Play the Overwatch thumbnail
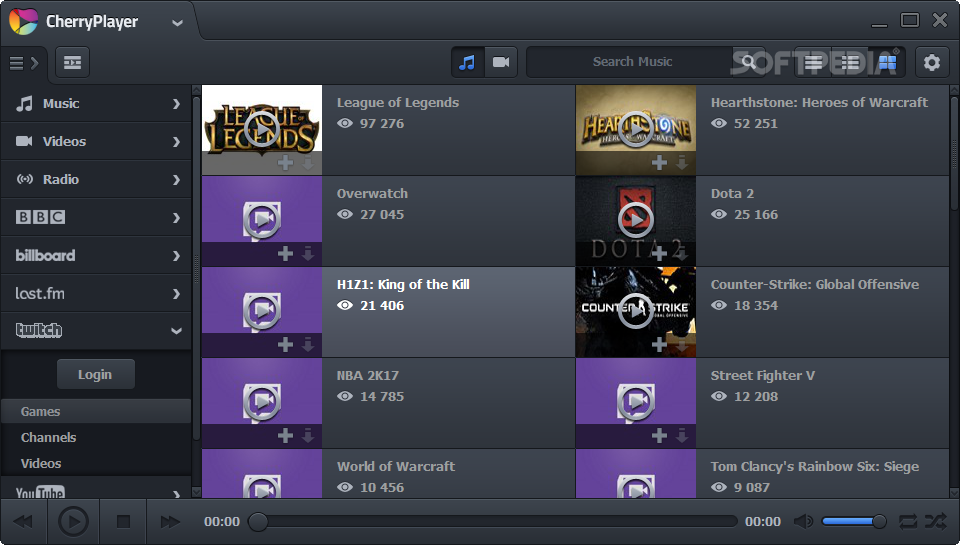This screenshot has height=545, width=960. [x=261, y=220]
